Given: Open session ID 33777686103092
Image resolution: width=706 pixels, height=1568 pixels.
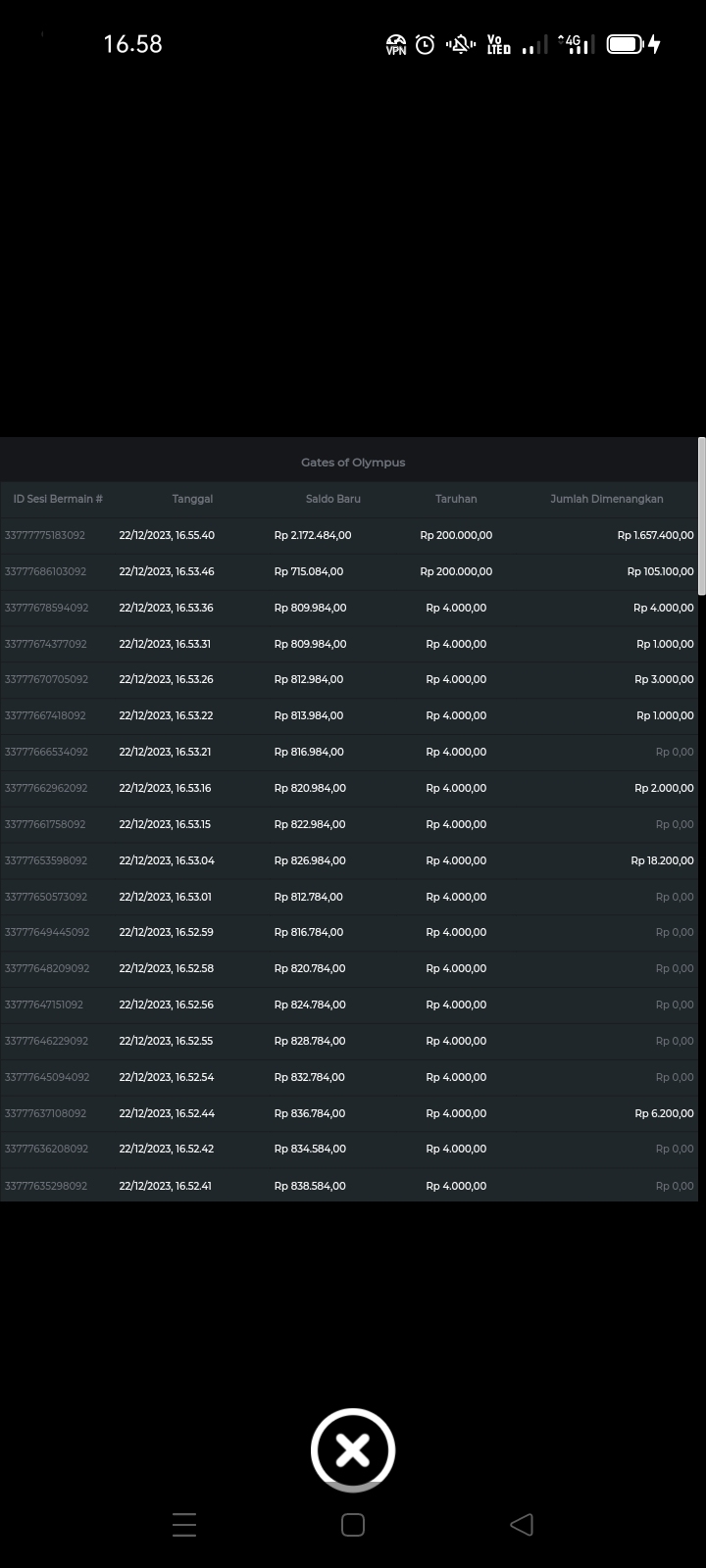Looking at the screenshot, I should tap(45, 571).
